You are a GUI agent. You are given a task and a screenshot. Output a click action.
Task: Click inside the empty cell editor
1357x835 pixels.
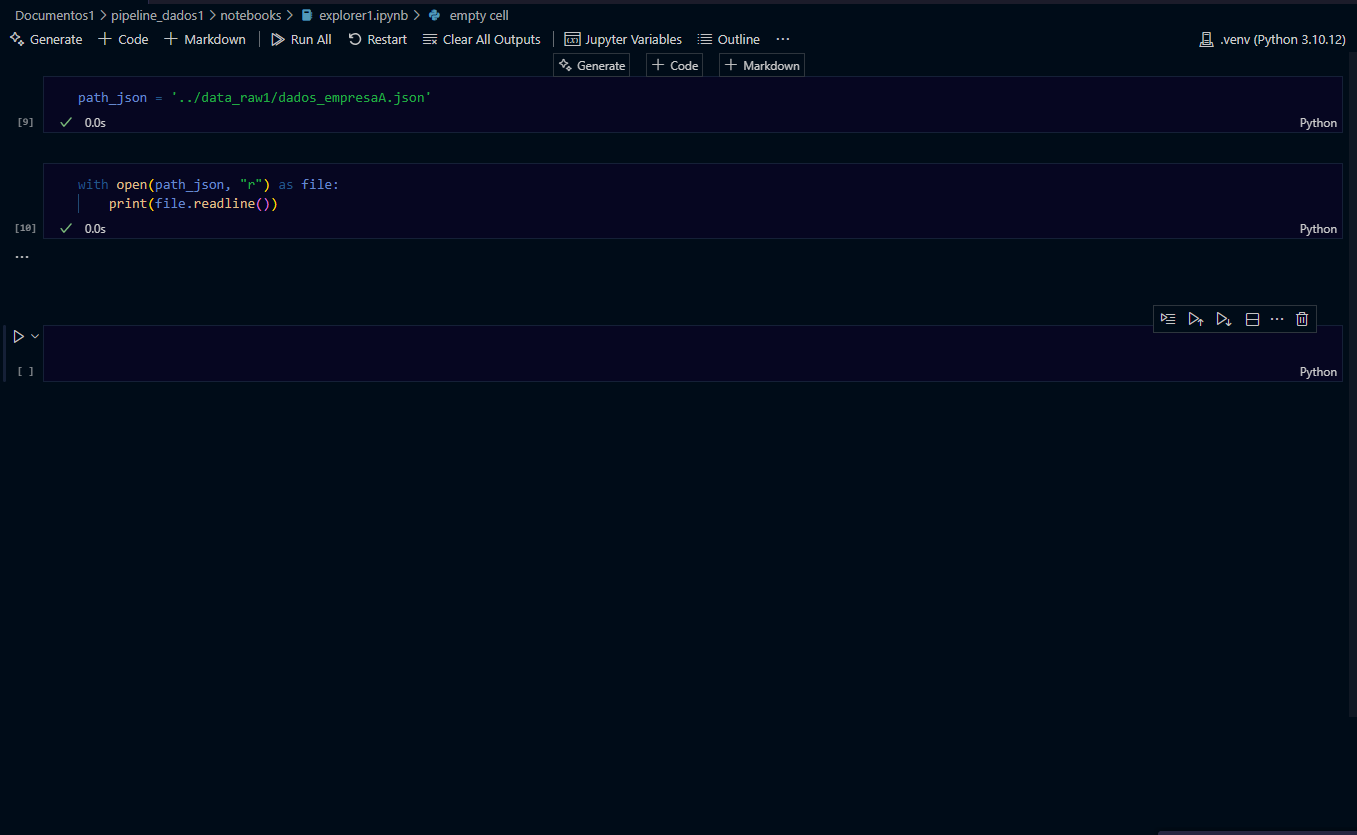click(692, 344)
